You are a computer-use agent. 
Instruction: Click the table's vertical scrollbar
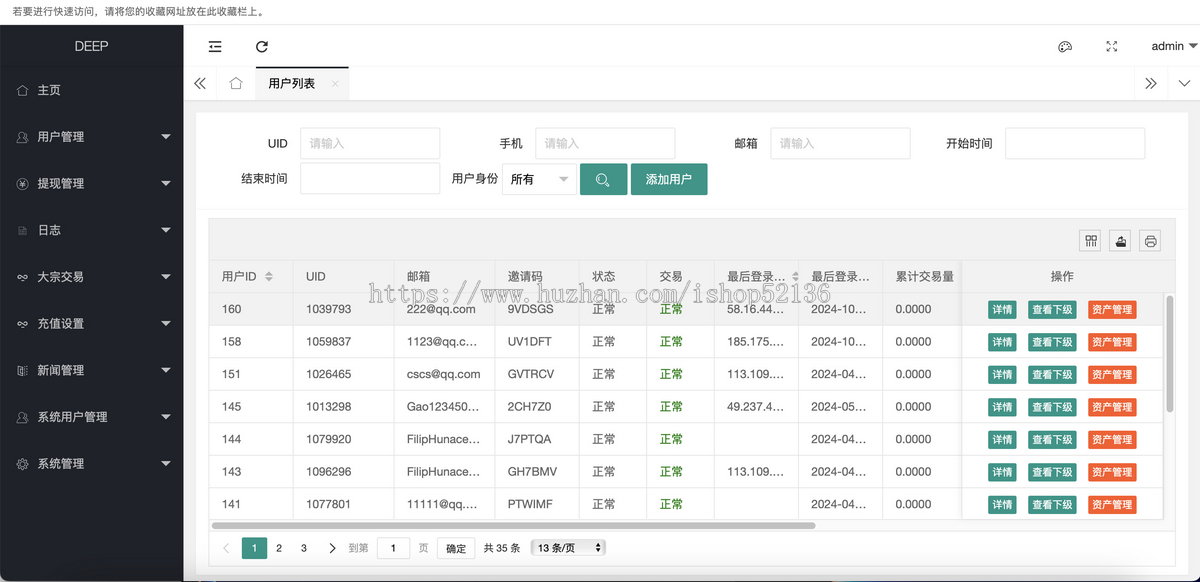[x=1170, y=353]
